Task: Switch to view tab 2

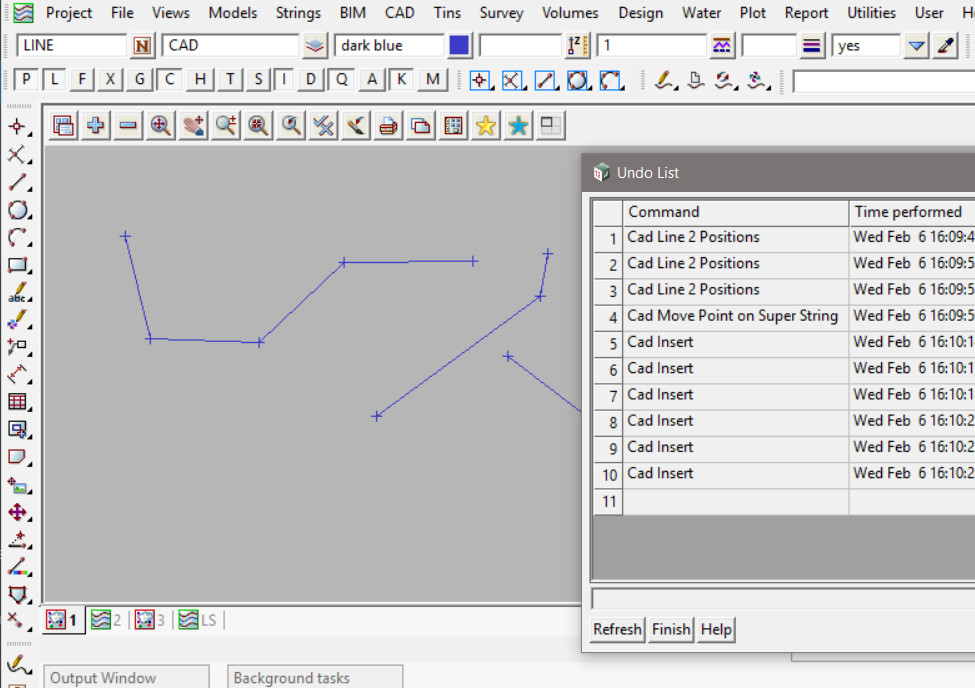Action: click(106, 620)
